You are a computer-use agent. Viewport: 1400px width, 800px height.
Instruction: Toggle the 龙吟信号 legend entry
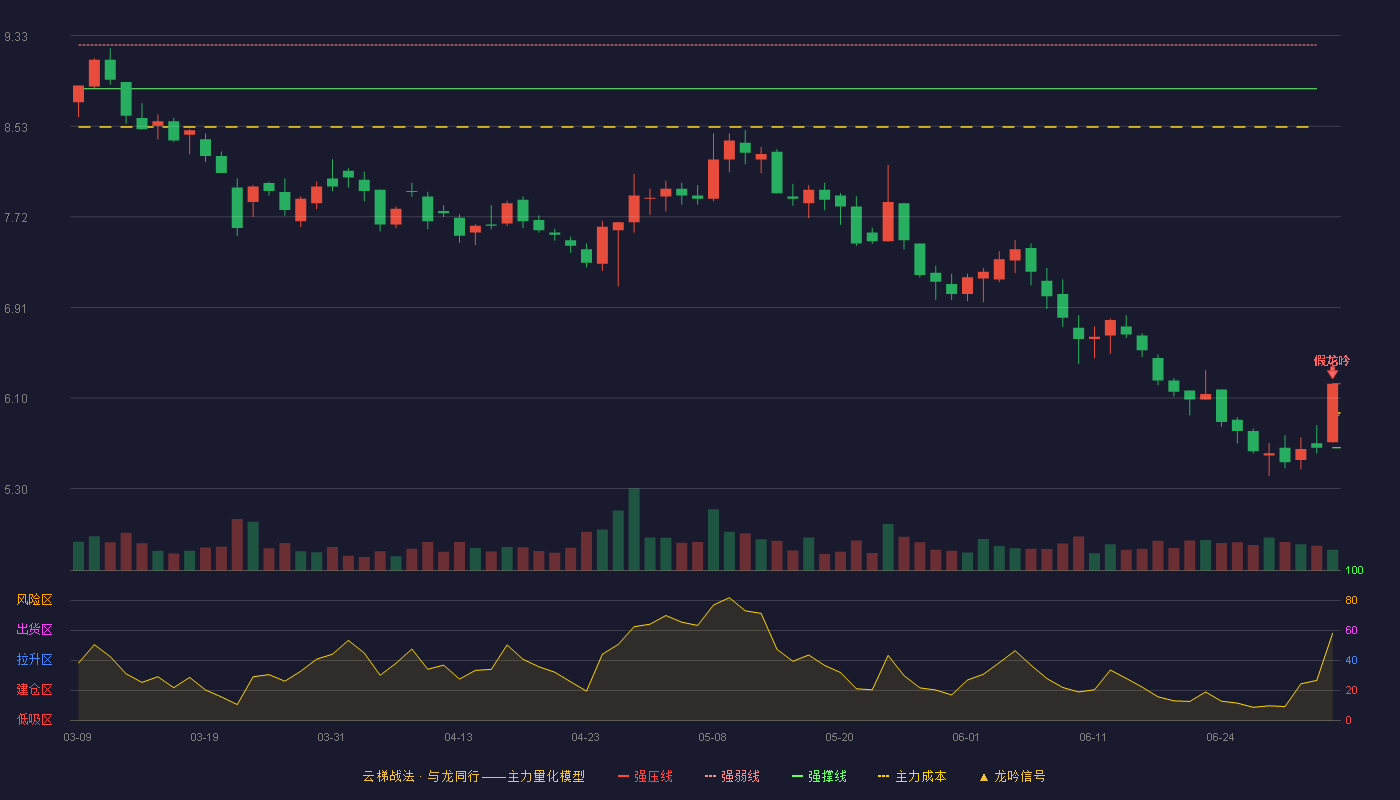pyautogui.click(x=1012, y=776)
